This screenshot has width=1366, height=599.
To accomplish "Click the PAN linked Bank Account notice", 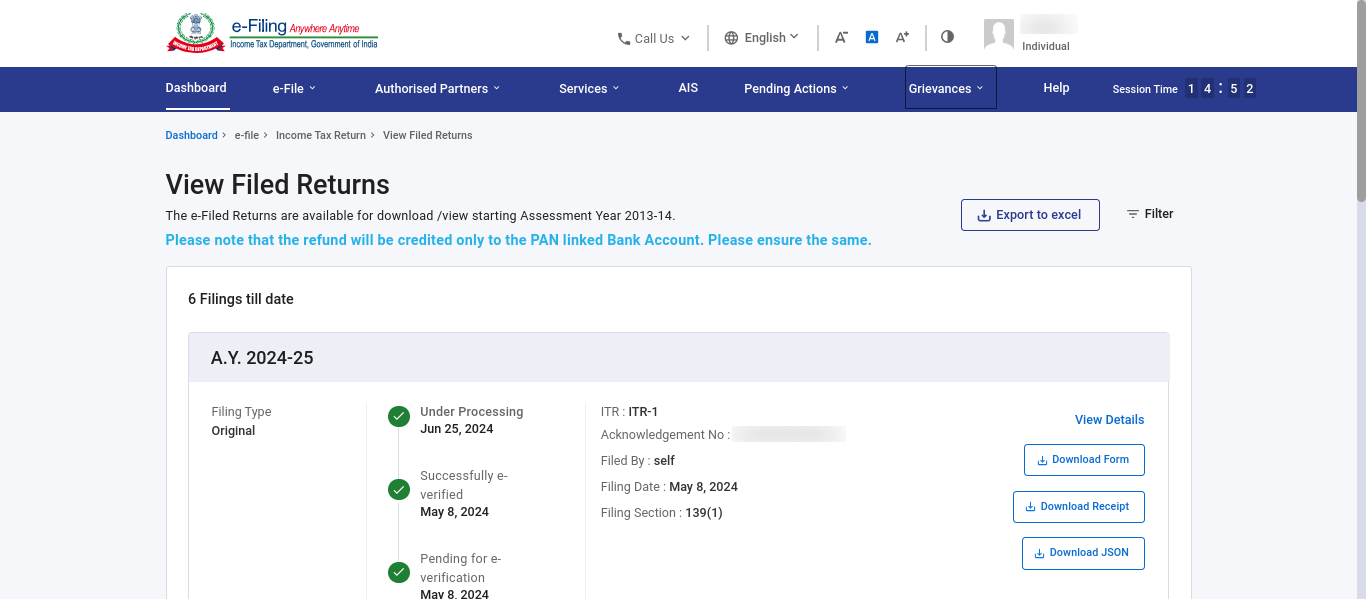I will 518,240.
